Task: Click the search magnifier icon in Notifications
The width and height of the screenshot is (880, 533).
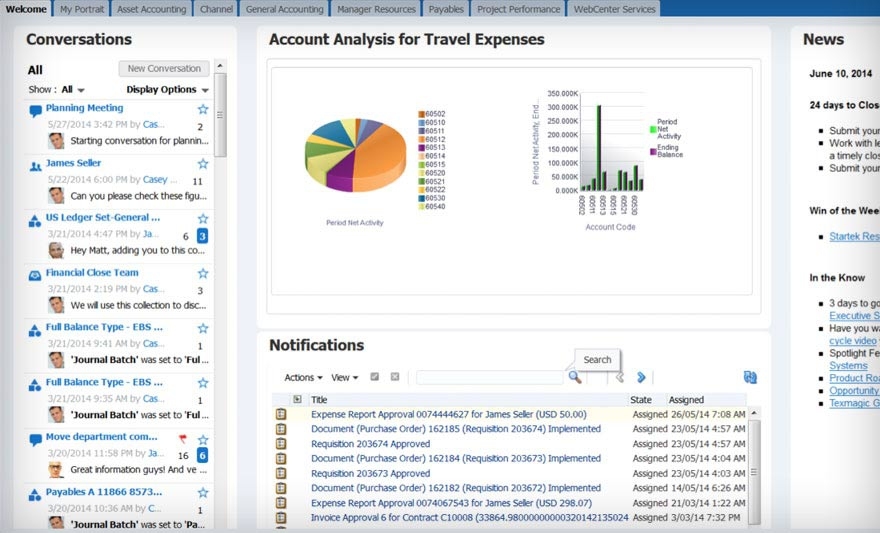Action: (575, 377)
